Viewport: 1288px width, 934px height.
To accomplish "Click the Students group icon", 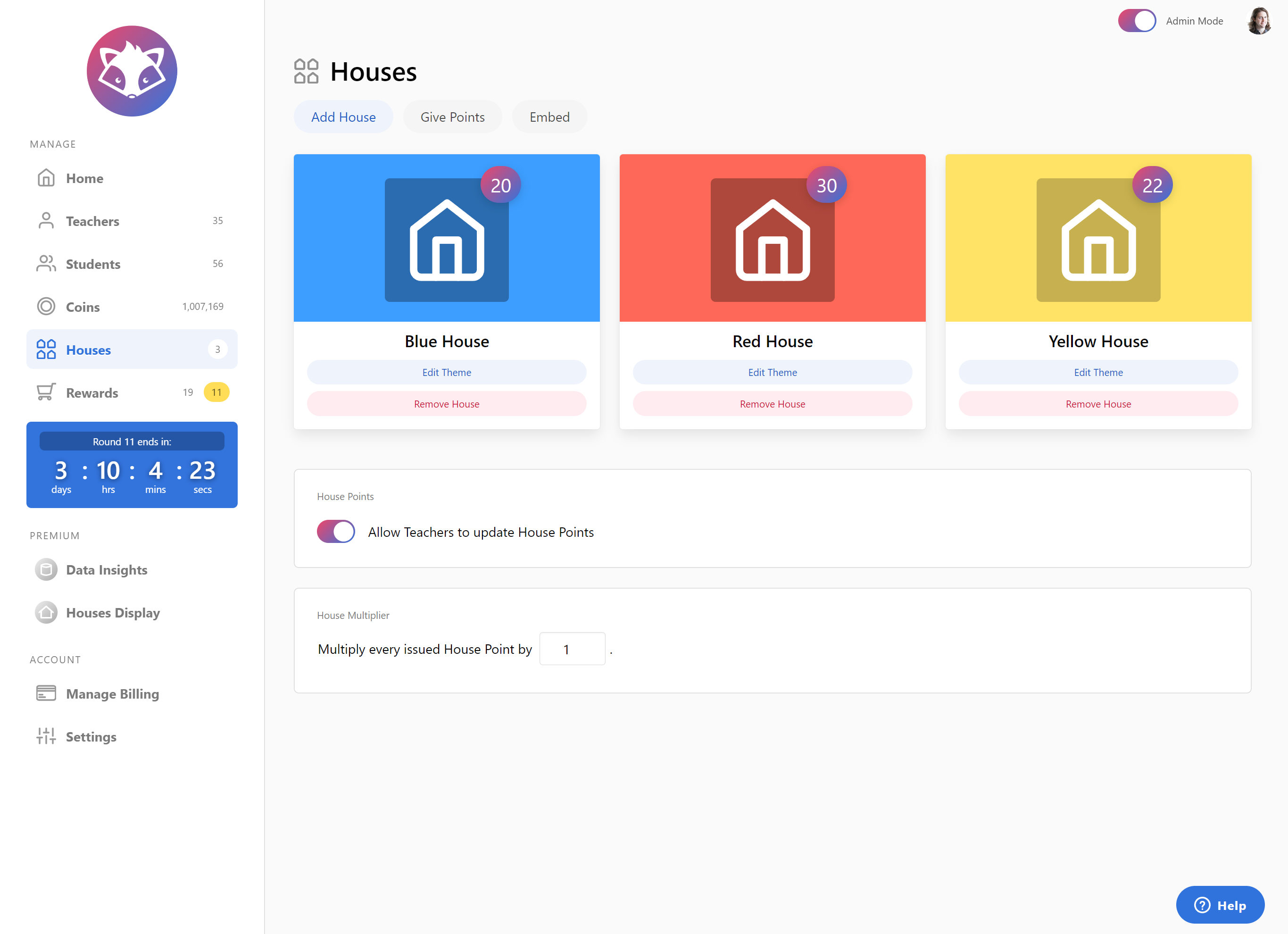I will coord(46,264).
